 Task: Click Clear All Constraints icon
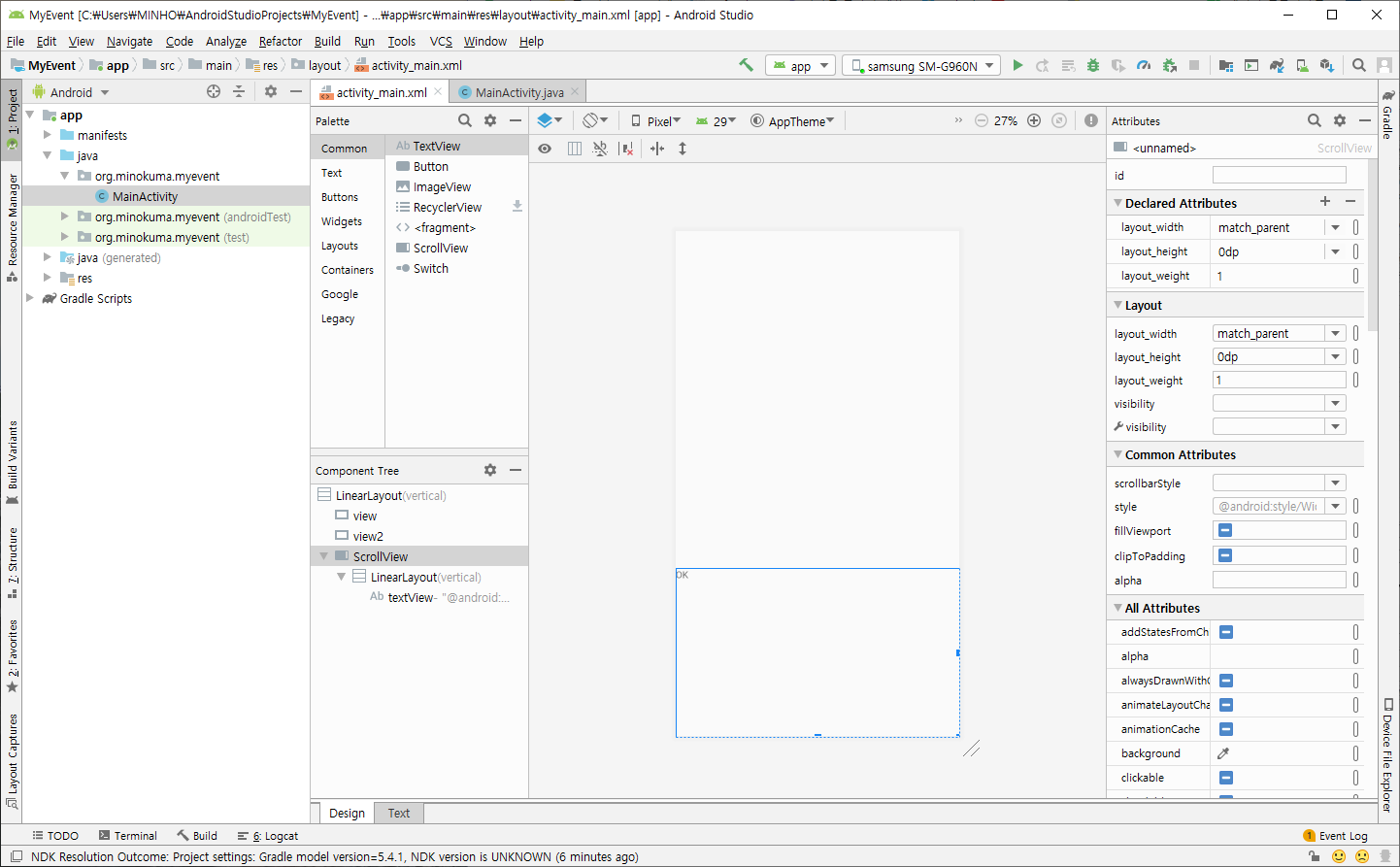[627, 149]
